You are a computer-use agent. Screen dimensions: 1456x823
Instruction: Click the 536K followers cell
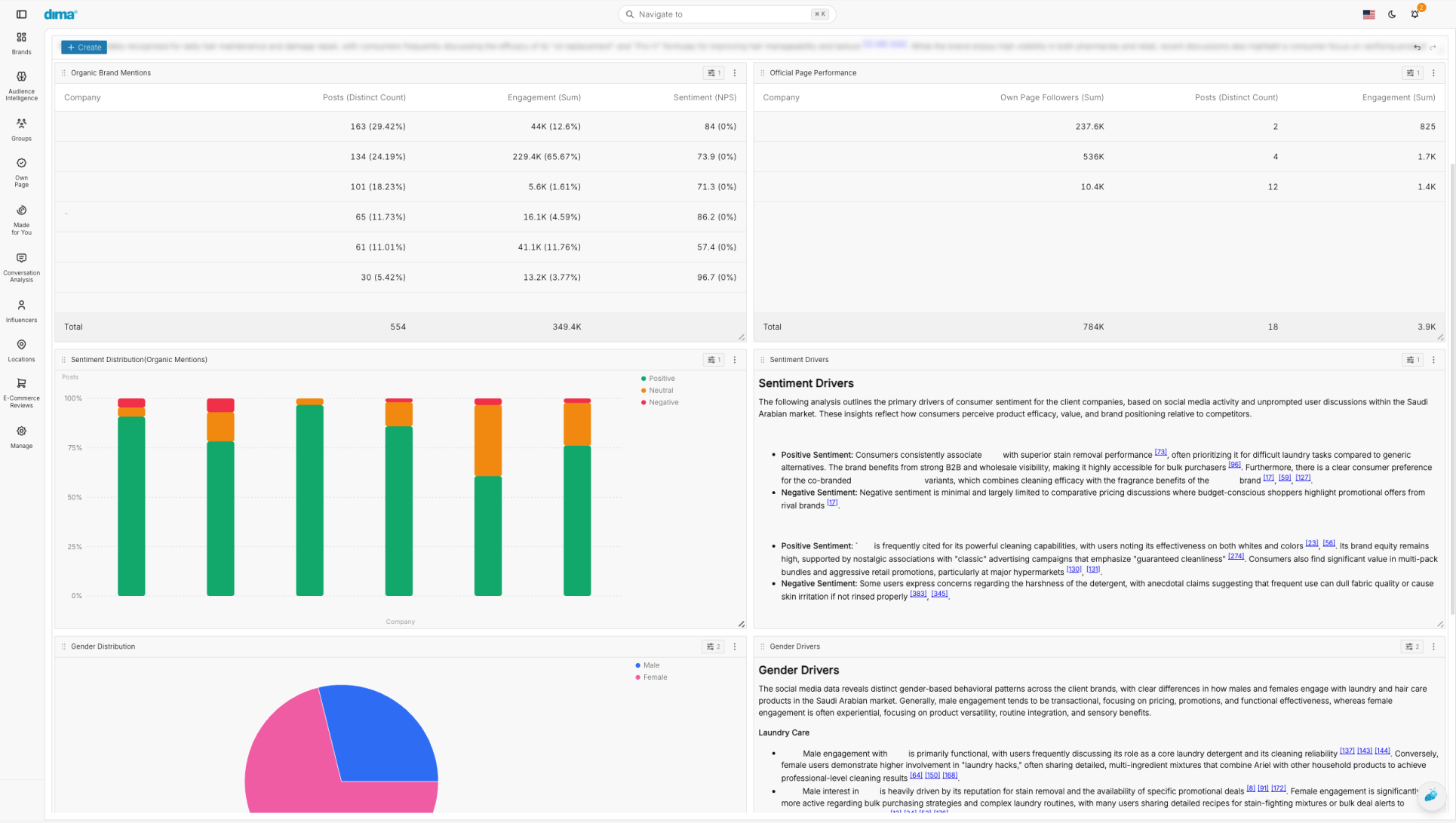point(1093,157)
